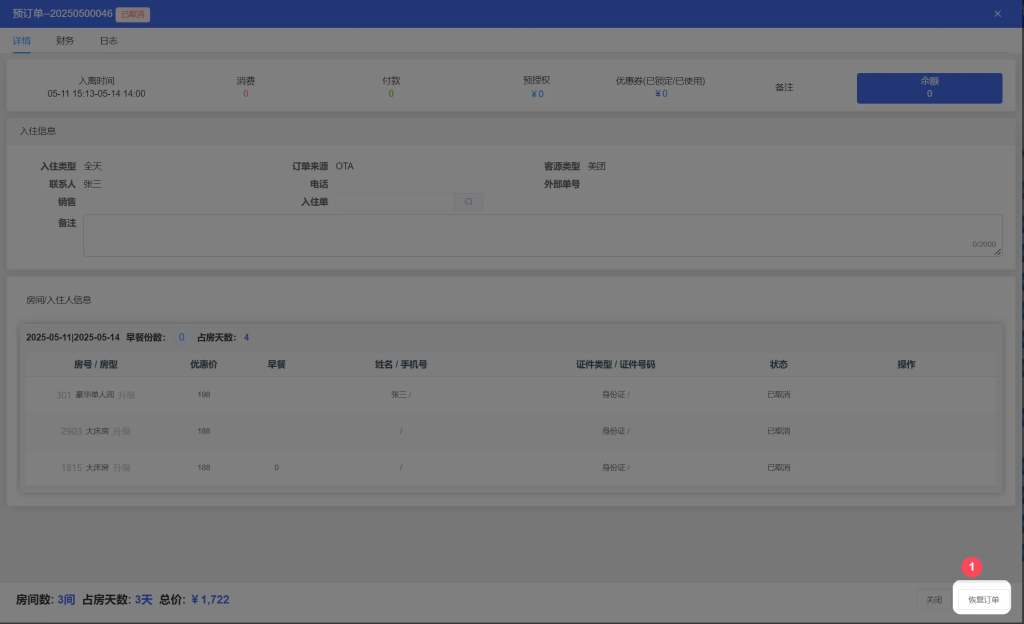
Task: Click 升级 next to room 2903
Action: tap(122, 431)
